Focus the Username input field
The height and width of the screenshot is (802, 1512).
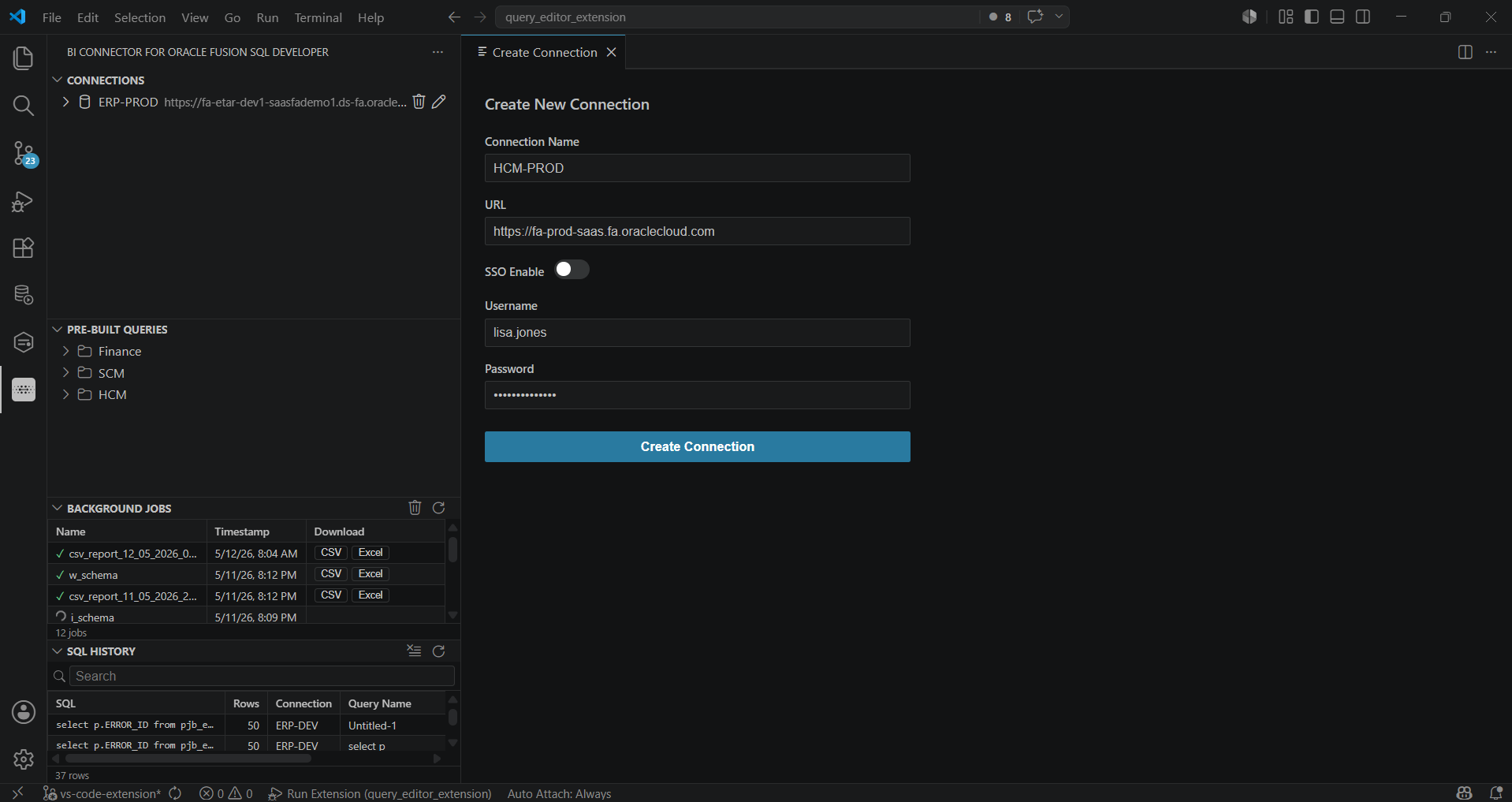point(698,332)
